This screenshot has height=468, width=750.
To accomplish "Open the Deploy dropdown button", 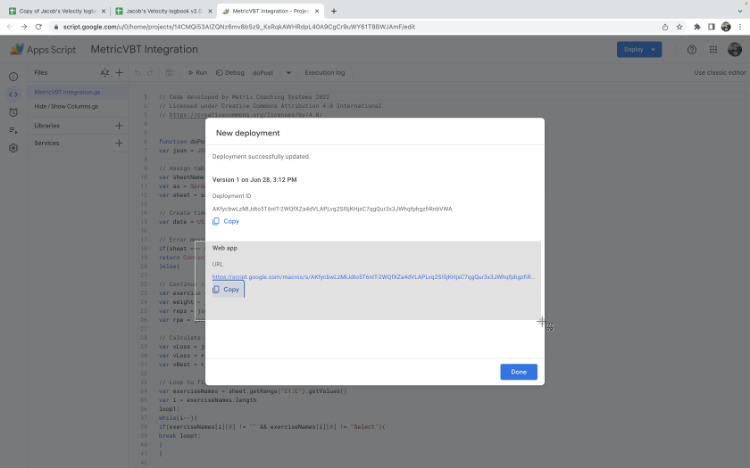I will point(639,49).
